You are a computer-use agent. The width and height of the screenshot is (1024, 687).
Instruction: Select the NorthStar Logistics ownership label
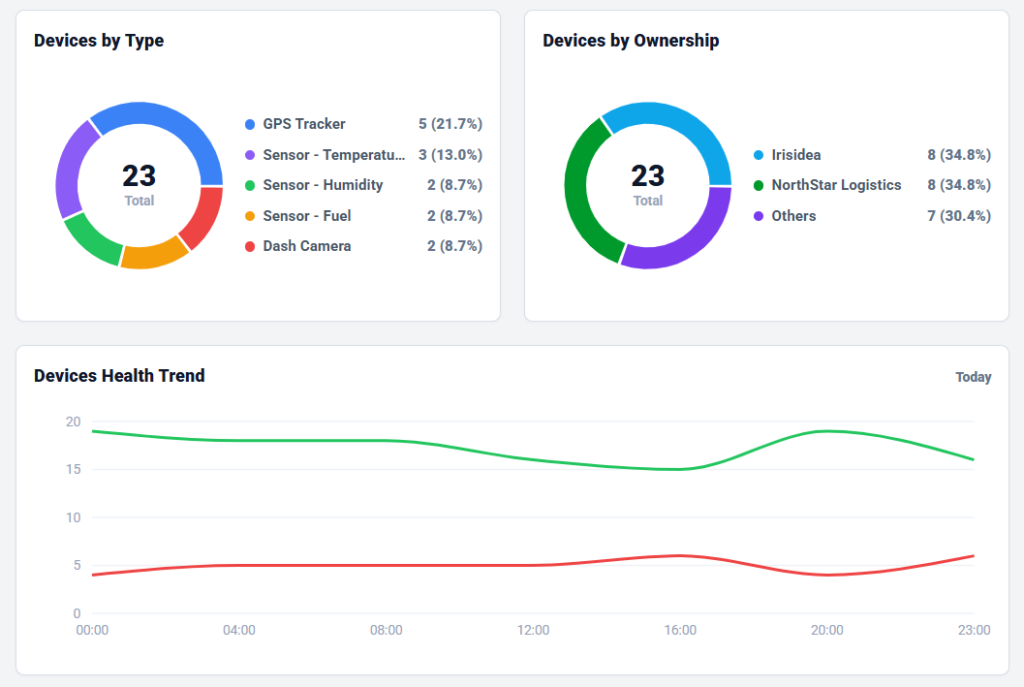(x=836, y=185)
